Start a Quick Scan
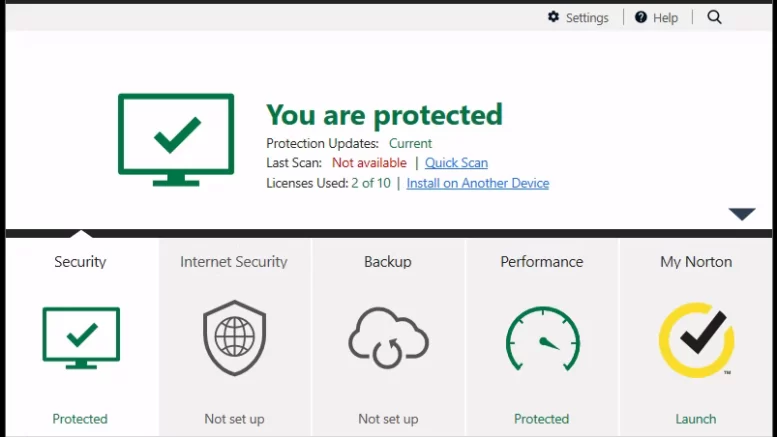 456,163
